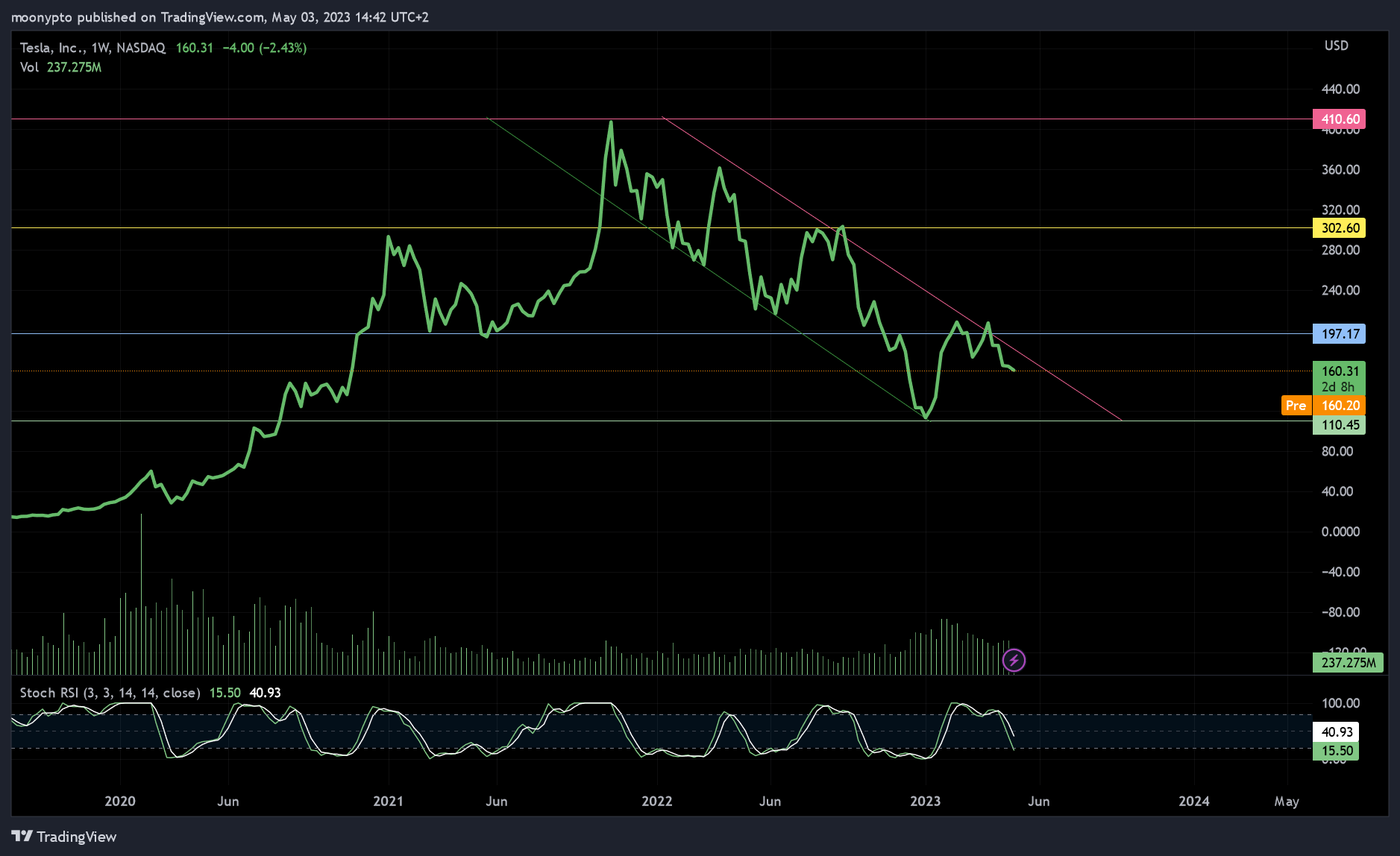This screenshot has height=856, width=1400.
Task: Click the 0.0000 price scale tick
Action: pyautogui.click(x=1340, y=532)
